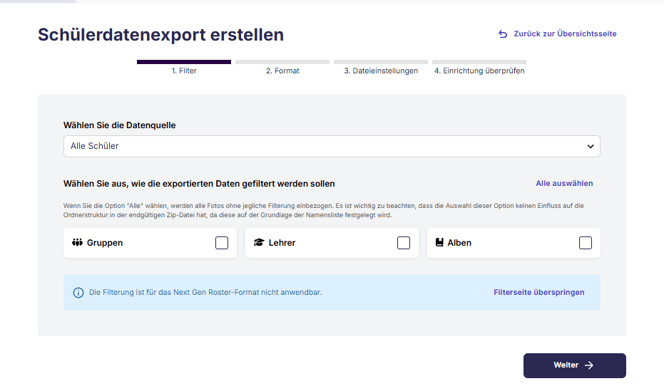
Task: Click the back arrow icon beside Zurück zur Übersichtsseite
Action: (503, 34)
